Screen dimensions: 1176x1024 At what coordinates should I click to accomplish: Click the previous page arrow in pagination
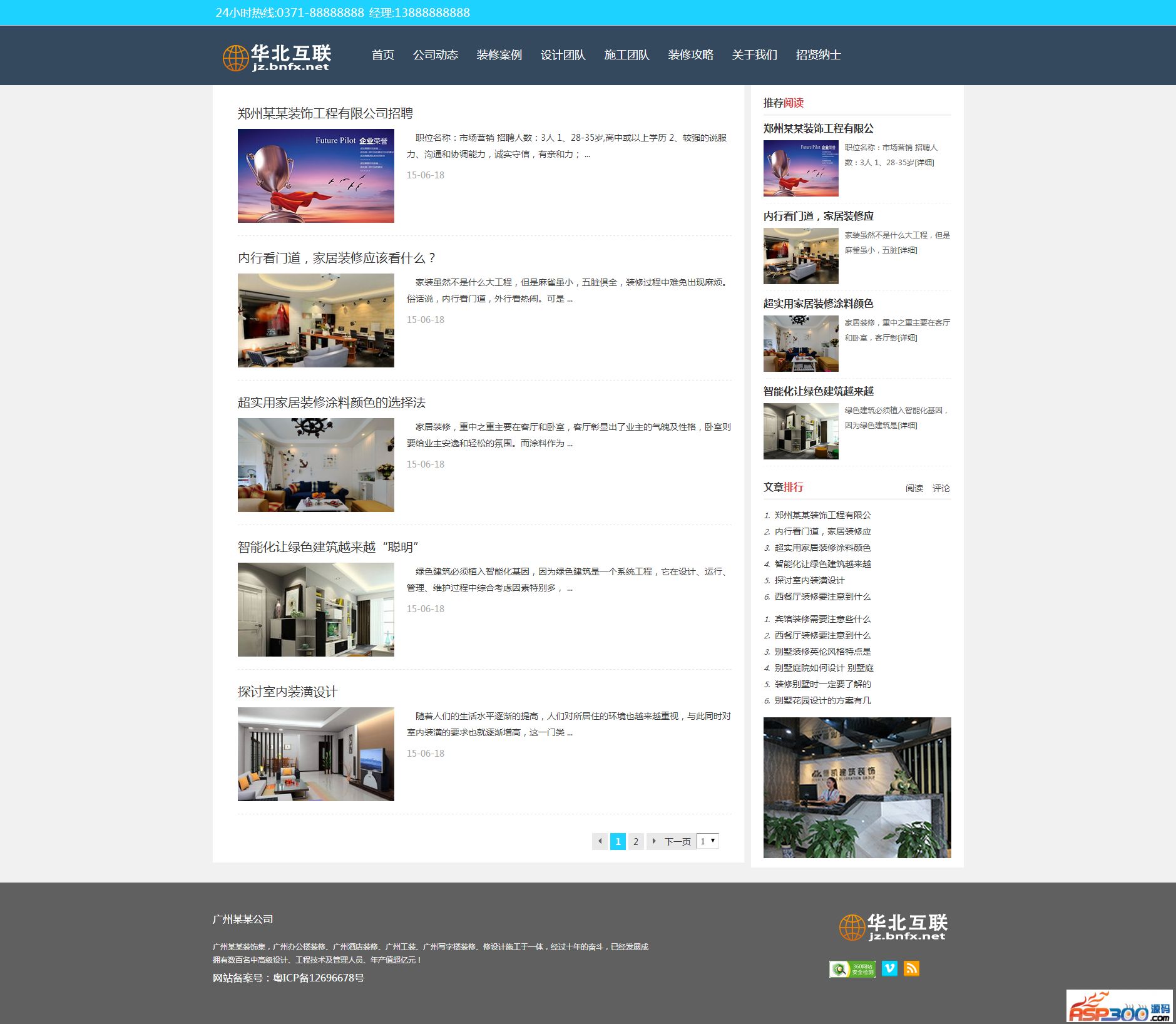[600, 841]
